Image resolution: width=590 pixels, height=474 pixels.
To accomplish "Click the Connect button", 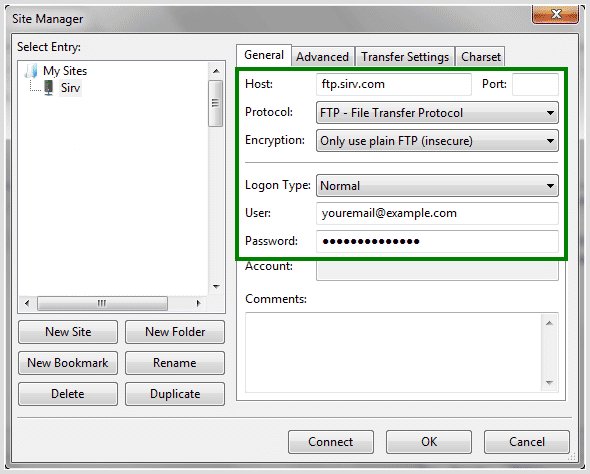I will pos(331,442).
